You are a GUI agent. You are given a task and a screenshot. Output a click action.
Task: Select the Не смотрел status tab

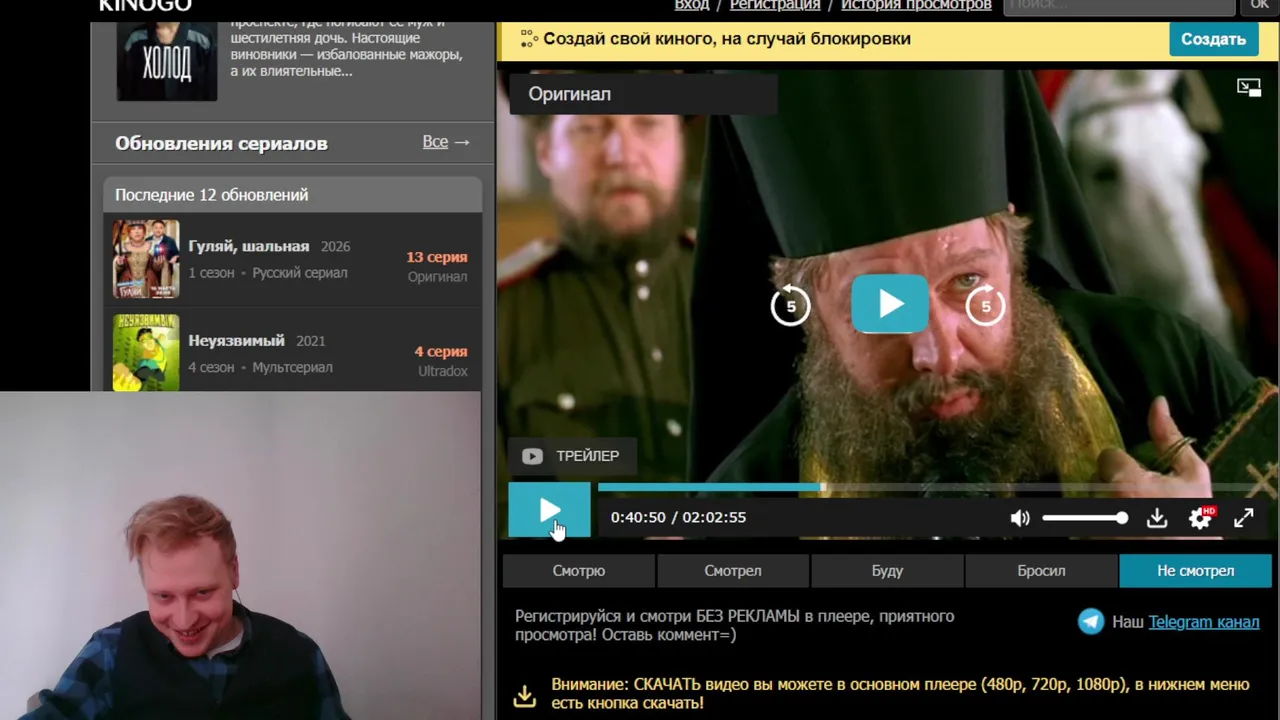[x=1196, y=571]
